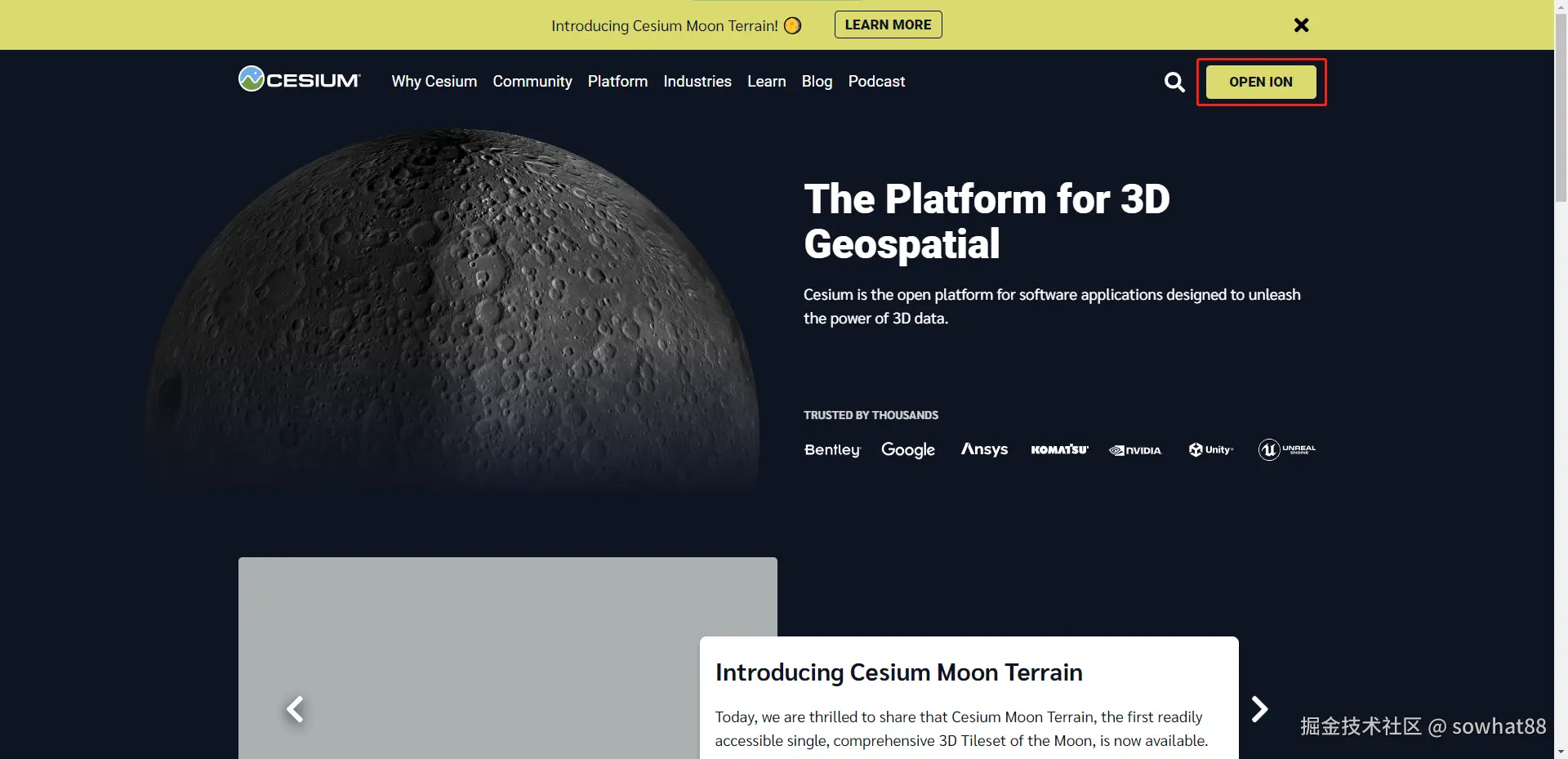Screen dimensions: 1568x759
Task: Click the Unreal Engine logo
Action: pos(1287,449)
